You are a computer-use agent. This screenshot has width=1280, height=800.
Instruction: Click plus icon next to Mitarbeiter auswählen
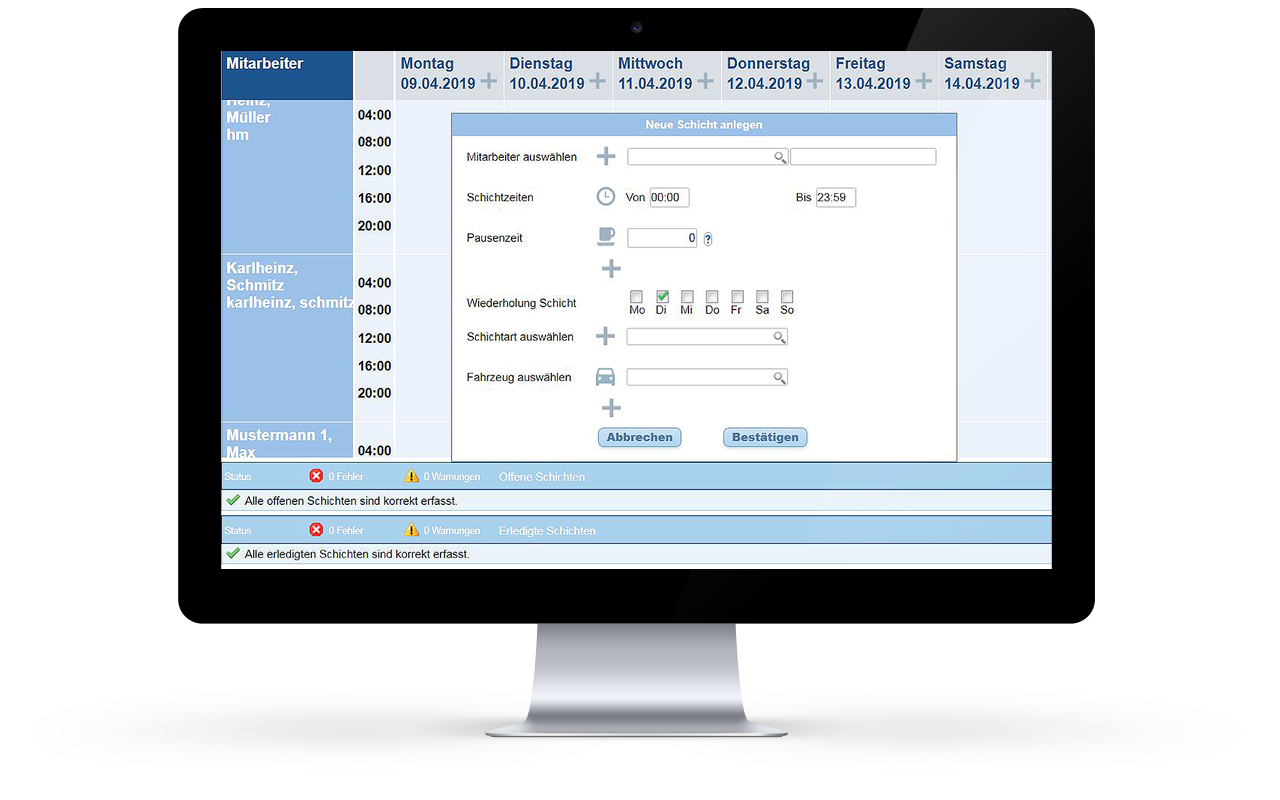[x=606, y=157]
